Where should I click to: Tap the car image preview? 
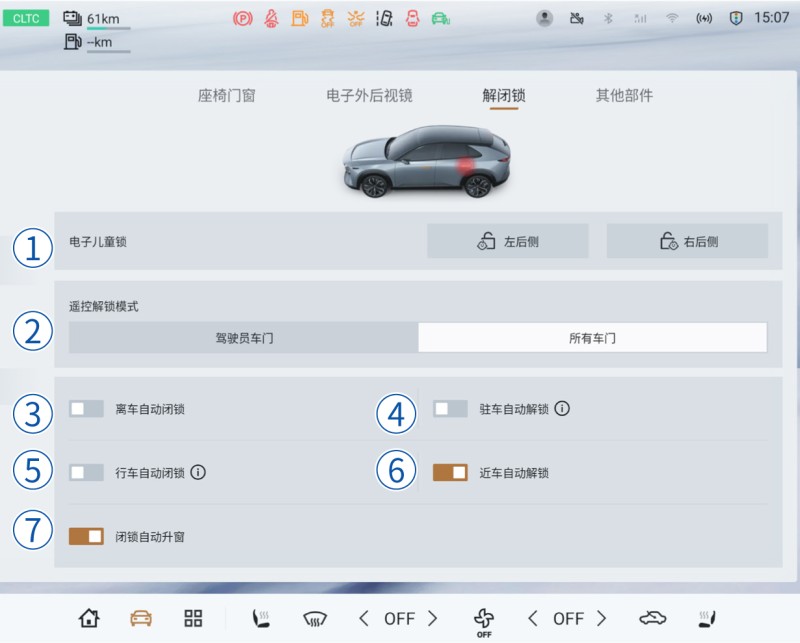[427, 161]
